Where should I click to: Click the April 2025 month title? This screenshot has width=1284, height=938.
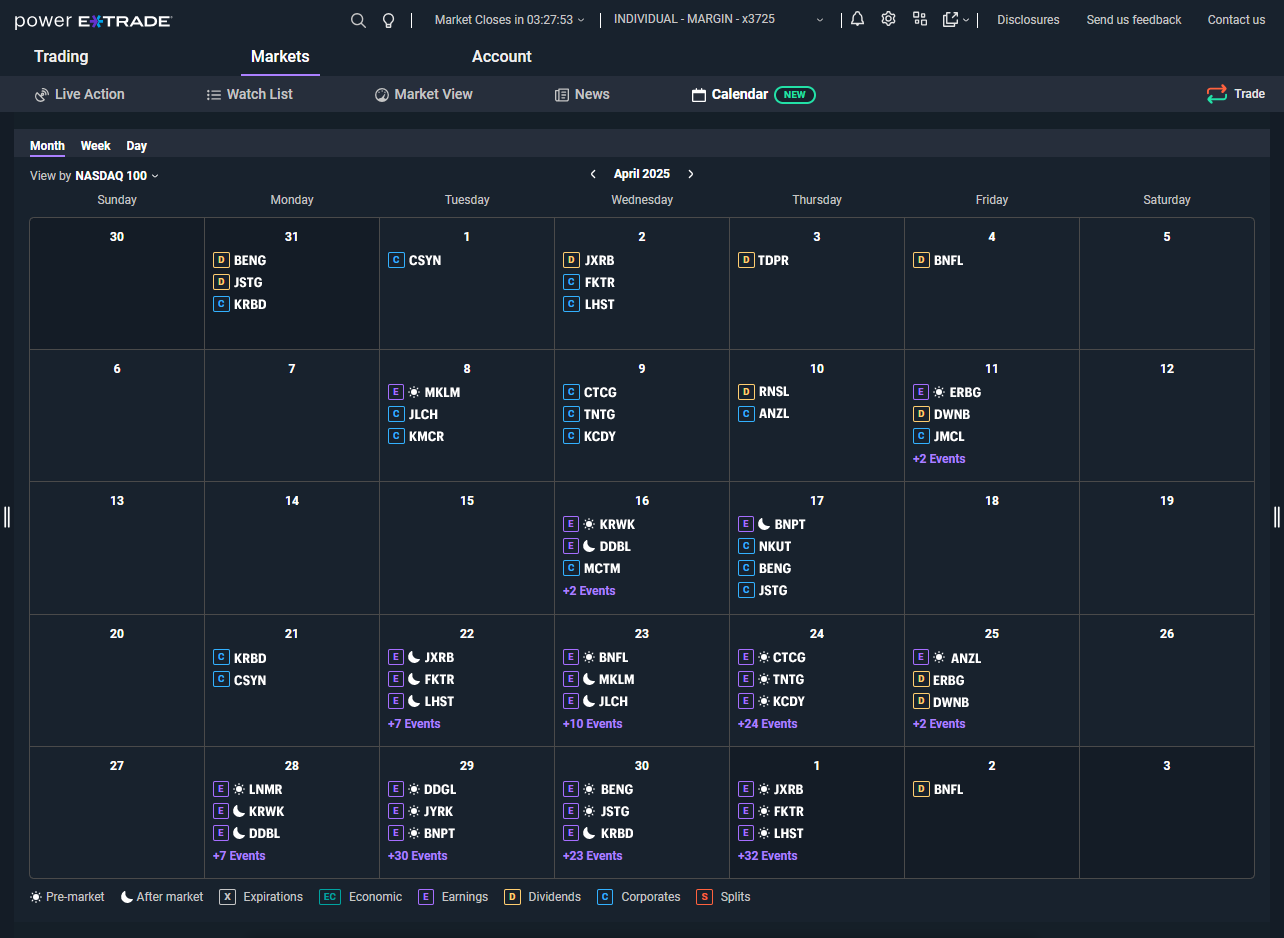tap(642, 174)
